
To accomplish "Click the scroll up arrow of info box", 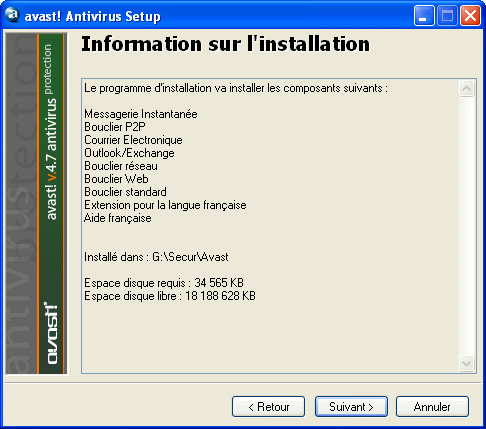I will pos(466,89).
